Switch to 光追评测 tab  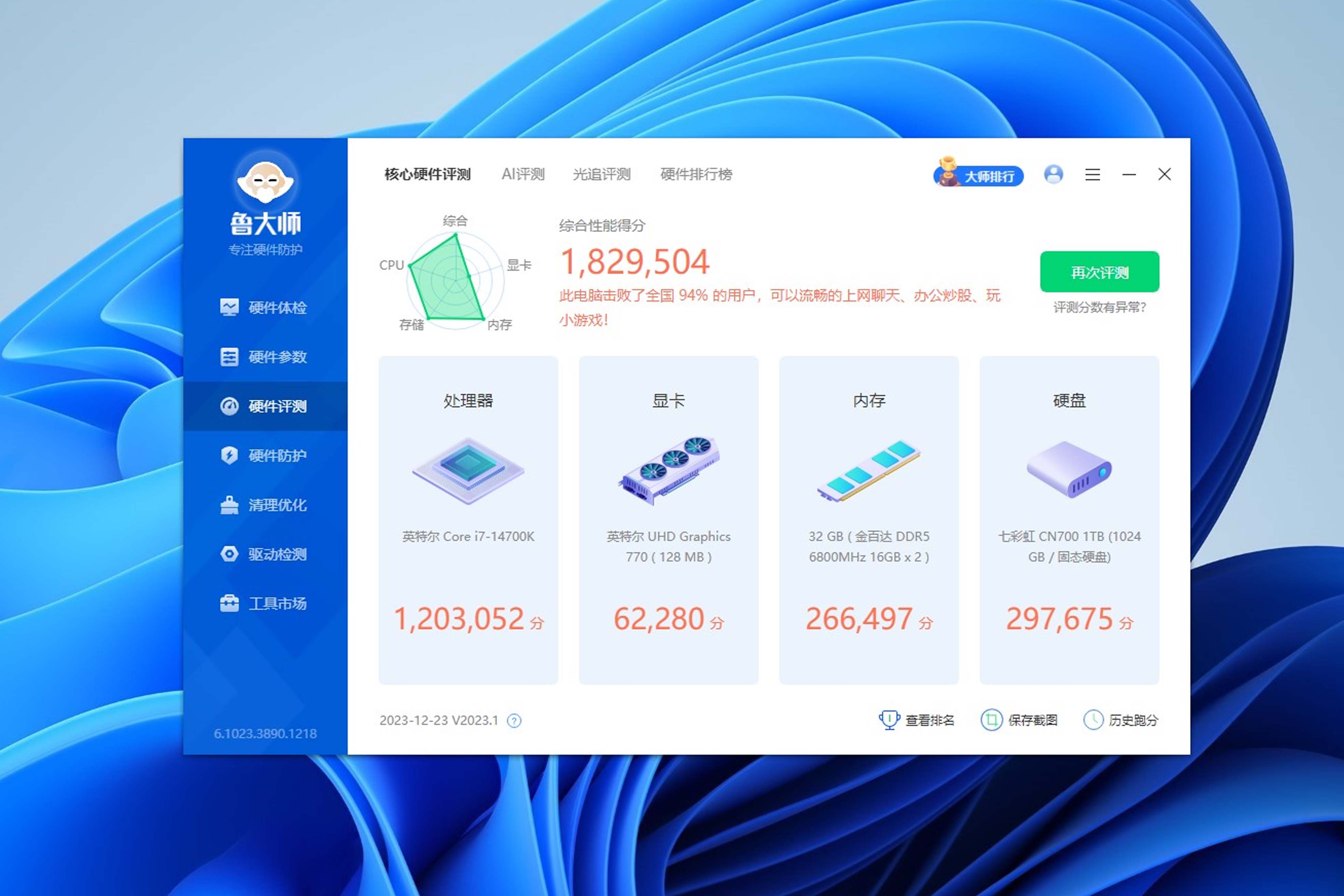602,174
